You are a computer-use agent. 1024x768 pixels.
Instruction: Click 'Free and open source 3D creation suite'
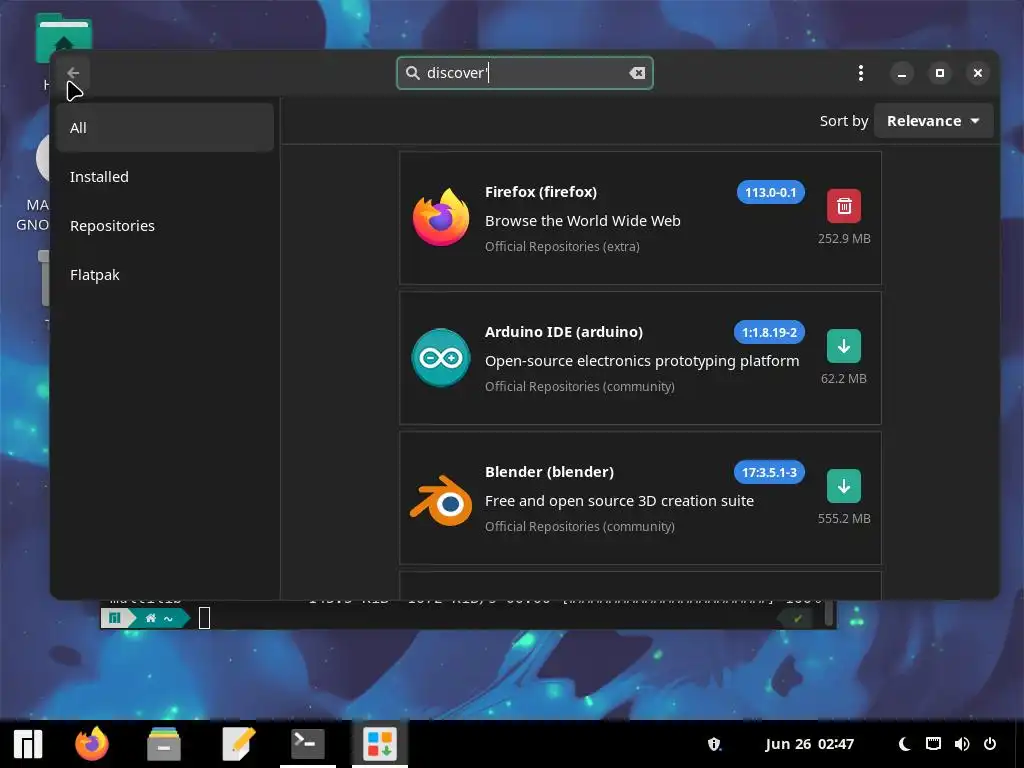tap(619, 501)
